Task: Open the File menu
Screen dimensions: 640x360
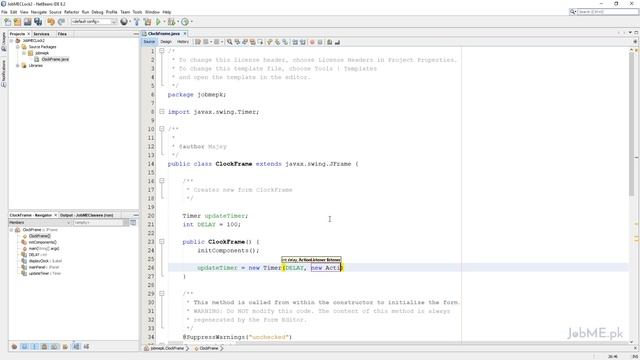Action: click(4, 12)
